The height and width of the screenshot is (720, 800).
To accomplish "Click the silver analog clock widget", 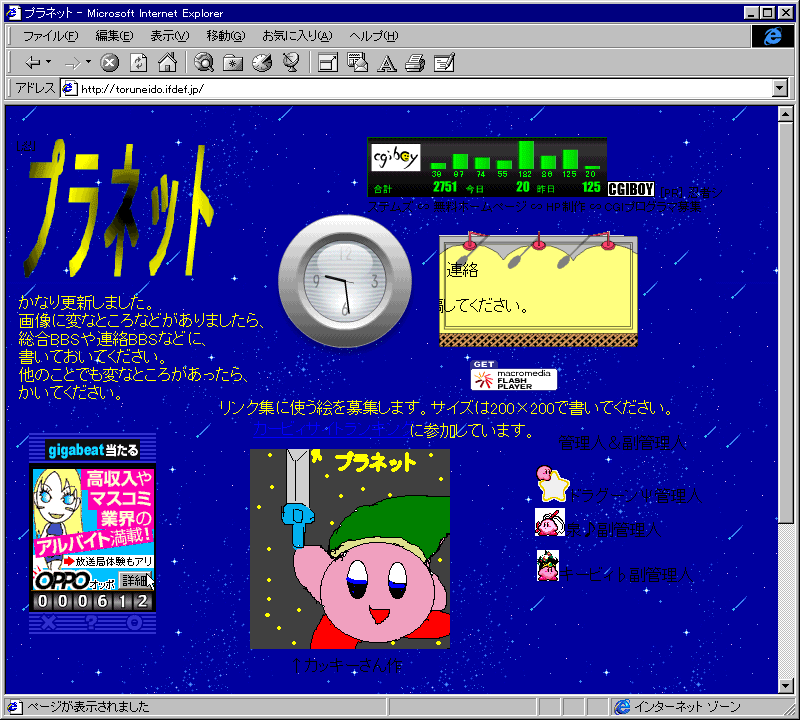I will click(345, 281).
